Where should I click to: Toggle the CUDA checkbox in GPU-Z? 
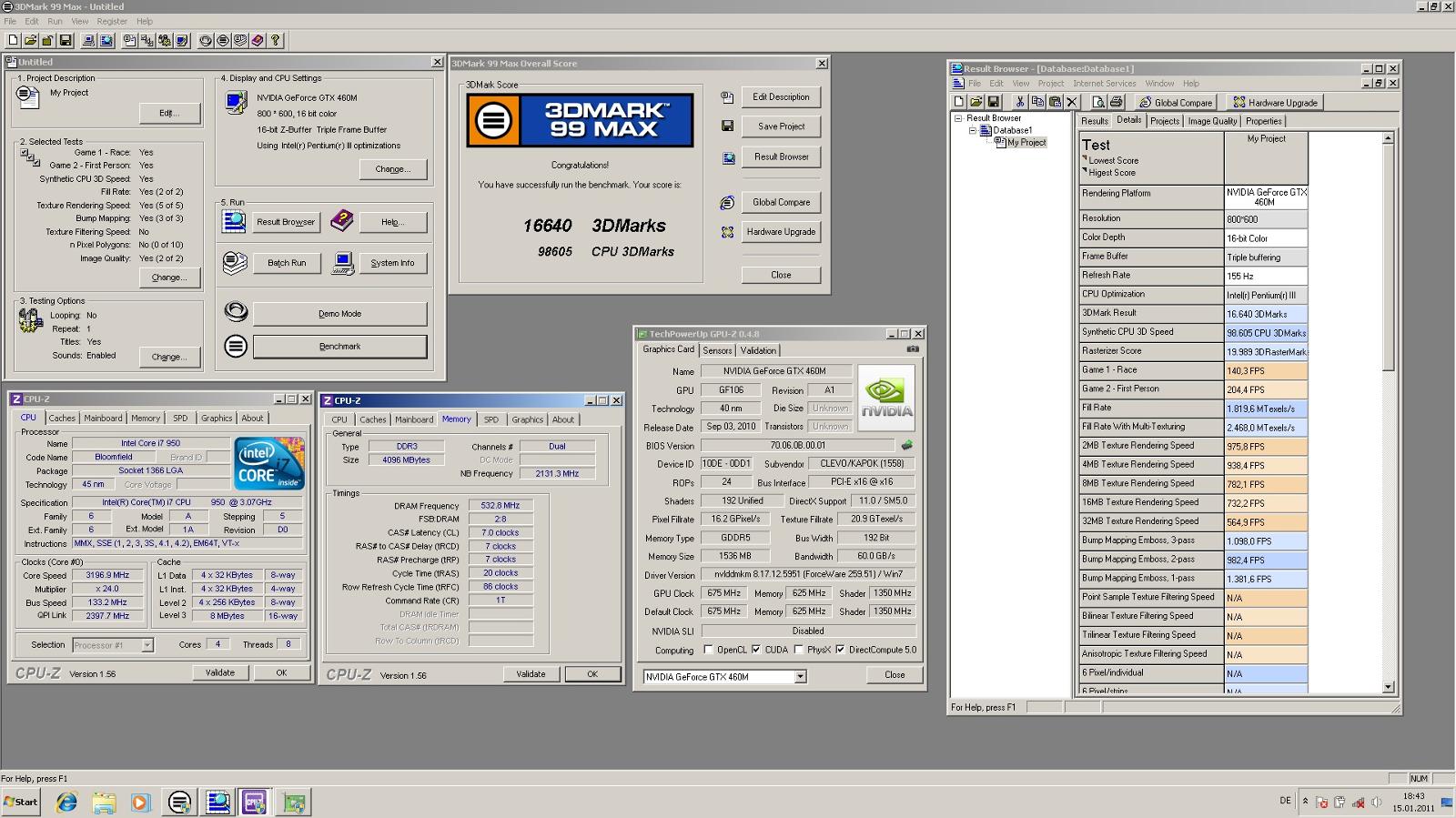(756, 650)
